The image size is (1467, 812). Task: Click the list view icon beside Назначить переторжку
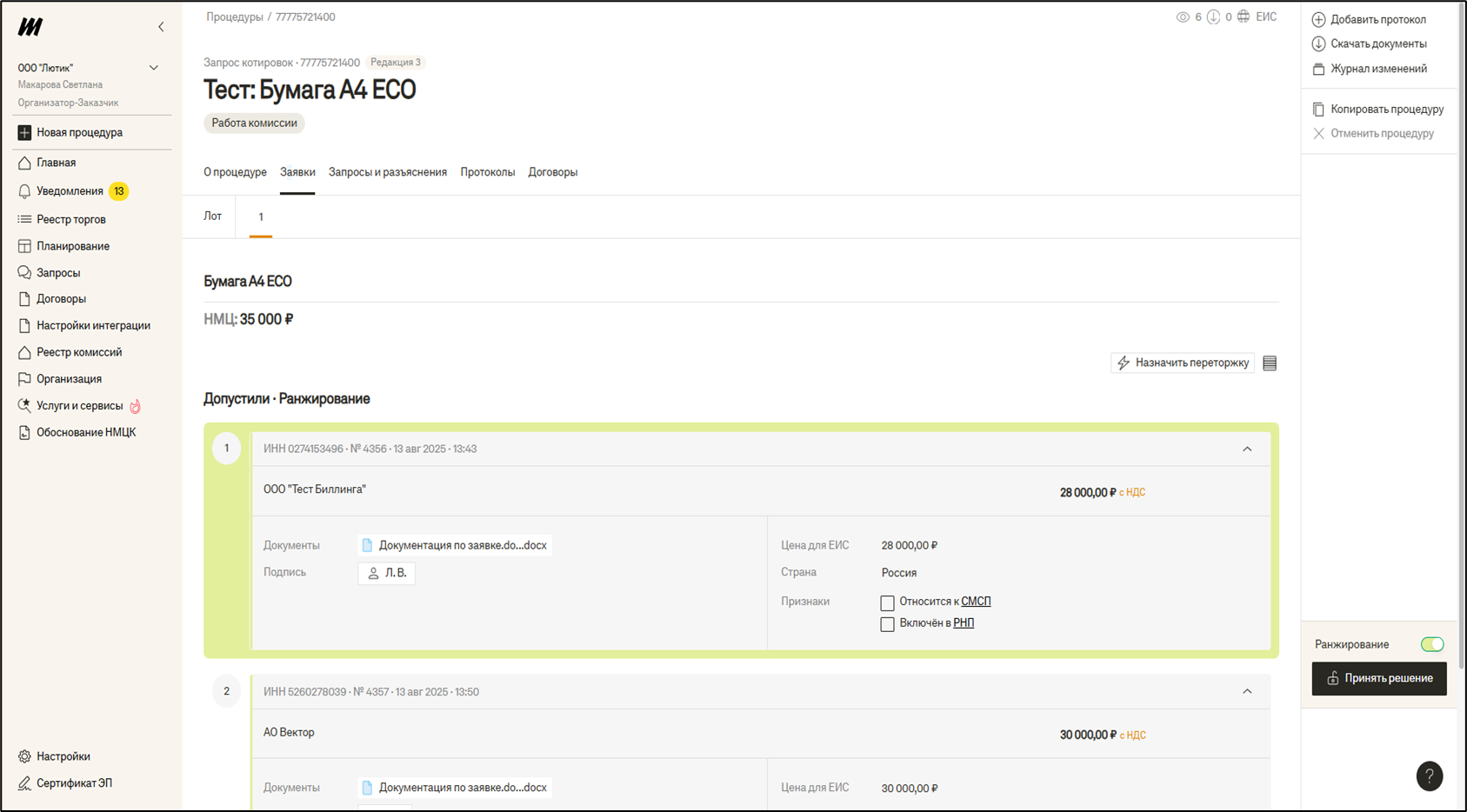(x=1270, y=363)
